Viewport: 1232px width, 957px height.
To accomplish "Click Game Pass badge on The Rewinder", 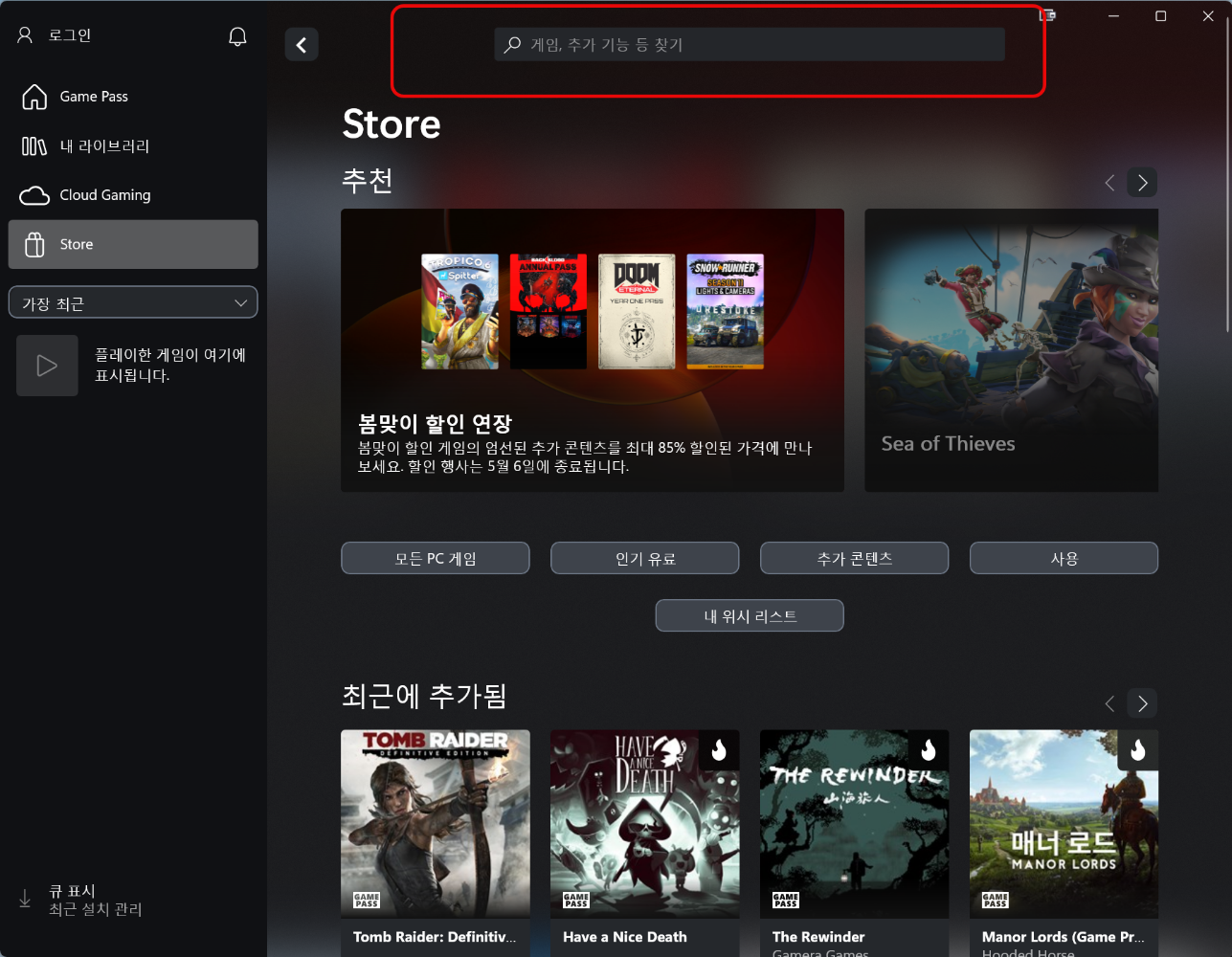I will point(786,901).
